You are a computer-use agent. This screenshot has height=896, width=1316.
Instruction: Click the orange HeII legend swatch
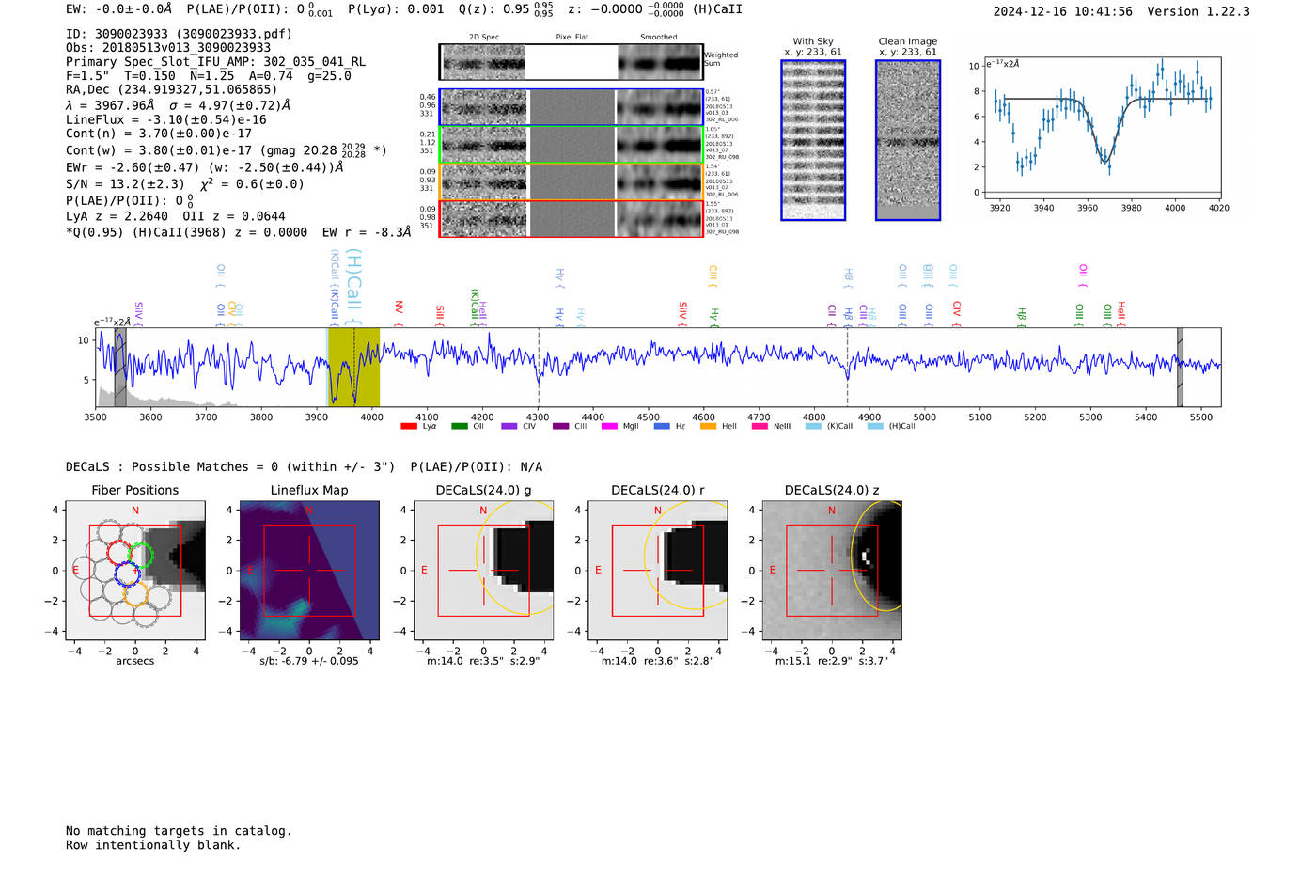708,426
